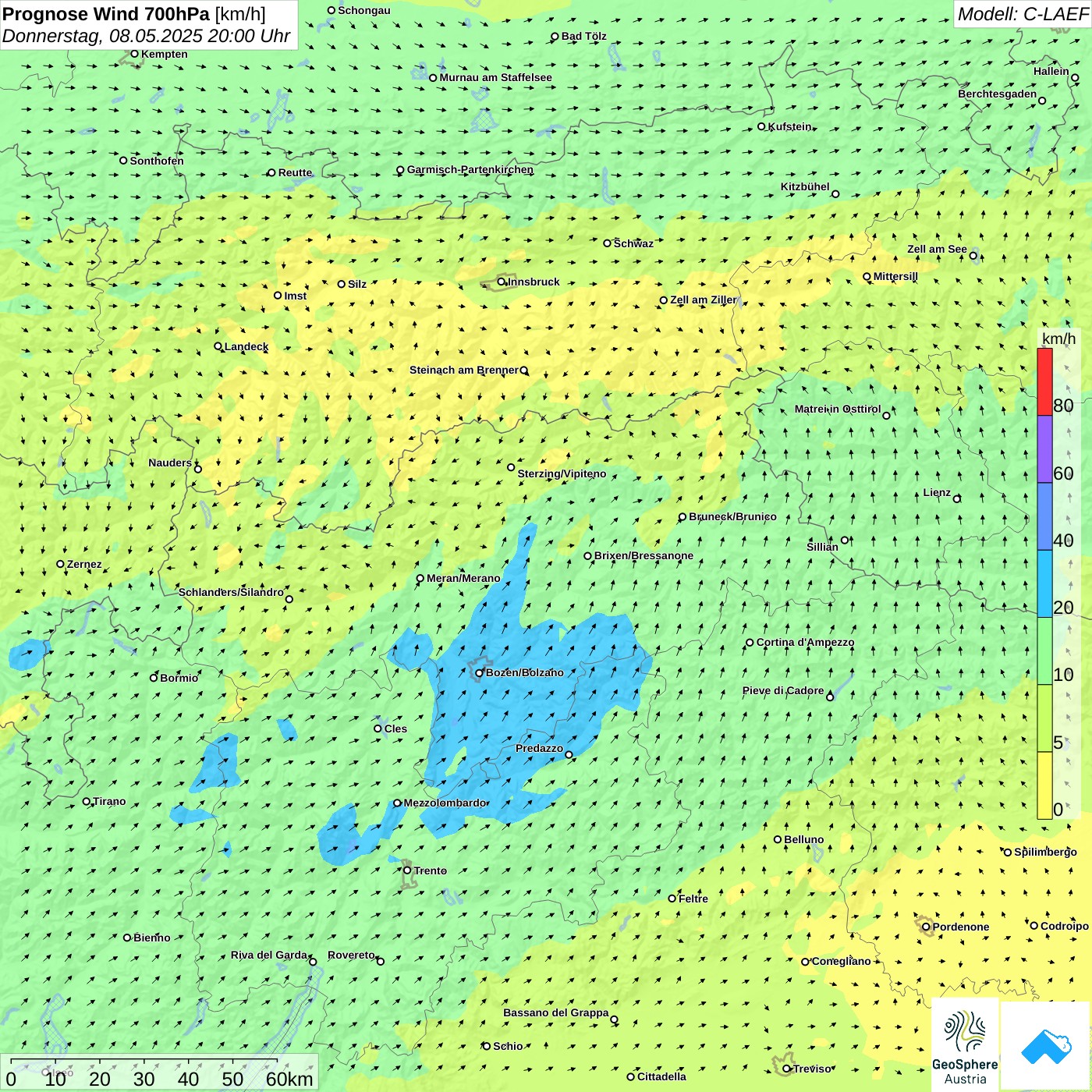Select the Cittadella label
This screenshot has height=1092, width=1092.
pos(661,1076)
